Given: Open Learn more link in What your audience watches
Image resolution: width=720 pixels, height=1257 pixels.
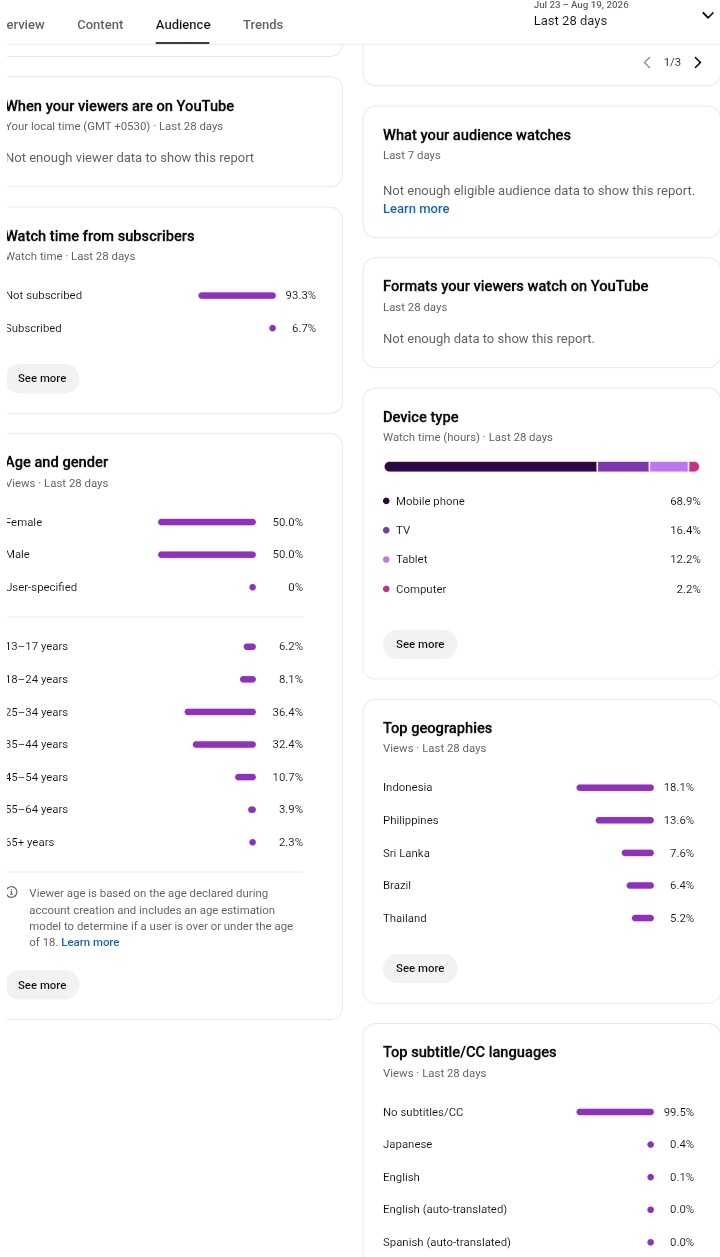Looking at the screenshot, I should click(x=416, y=209).
